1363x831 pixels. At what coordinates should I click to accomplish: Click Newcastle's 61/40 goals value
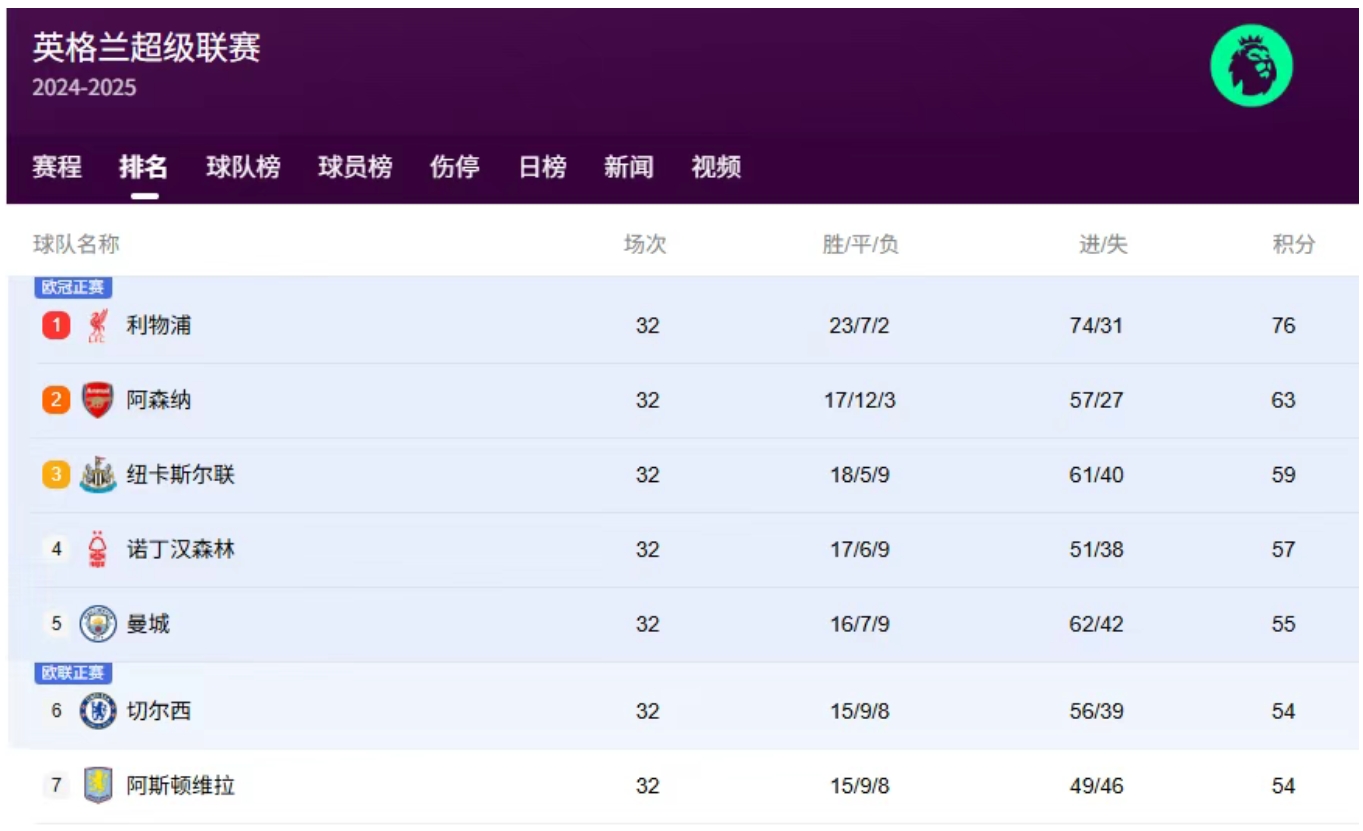1096,475
